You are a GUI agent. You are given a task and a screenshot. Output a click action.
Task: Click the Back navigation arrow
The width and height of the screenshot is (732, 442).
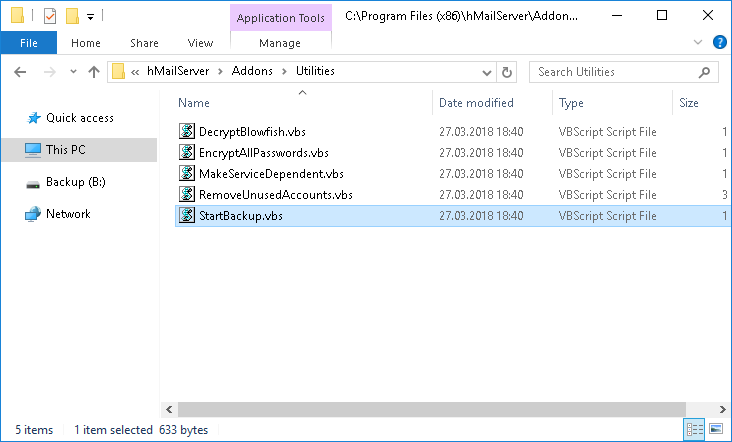20,72
